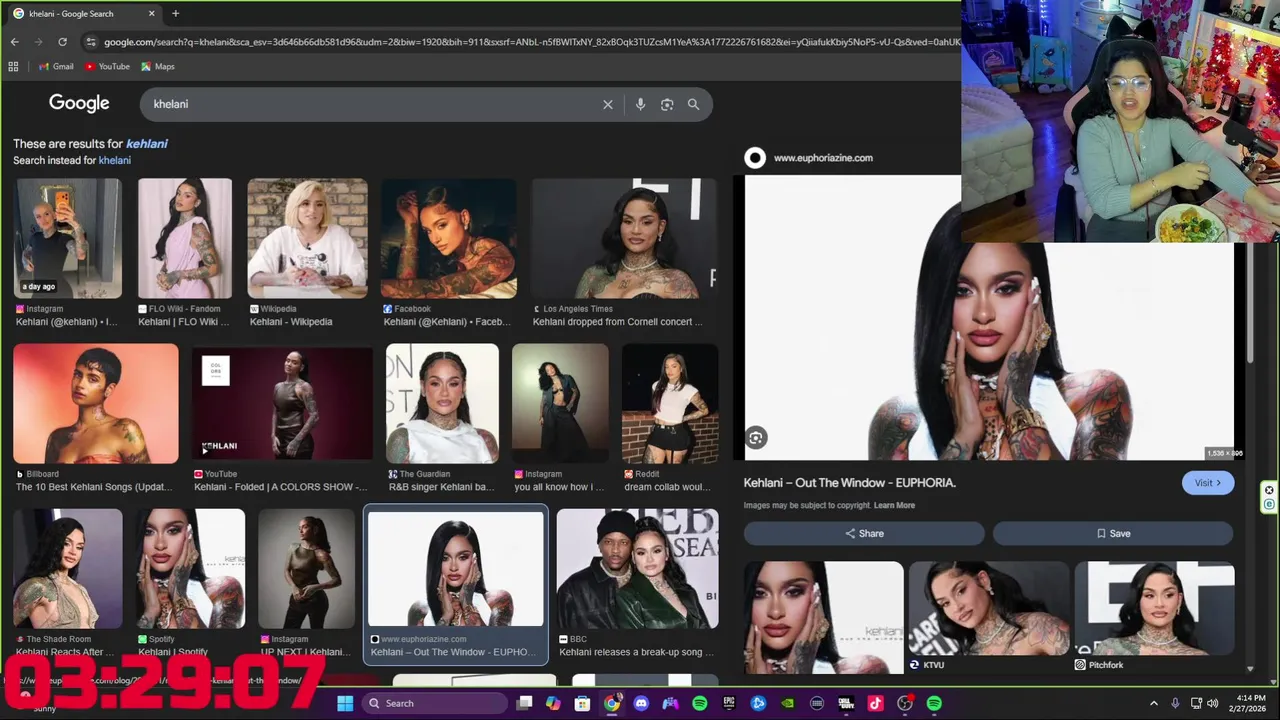The width and height of the screenshot is (1280, 720).
Task: Click the preview panel vertical scrollbar
Action: tap(1250, 303)
